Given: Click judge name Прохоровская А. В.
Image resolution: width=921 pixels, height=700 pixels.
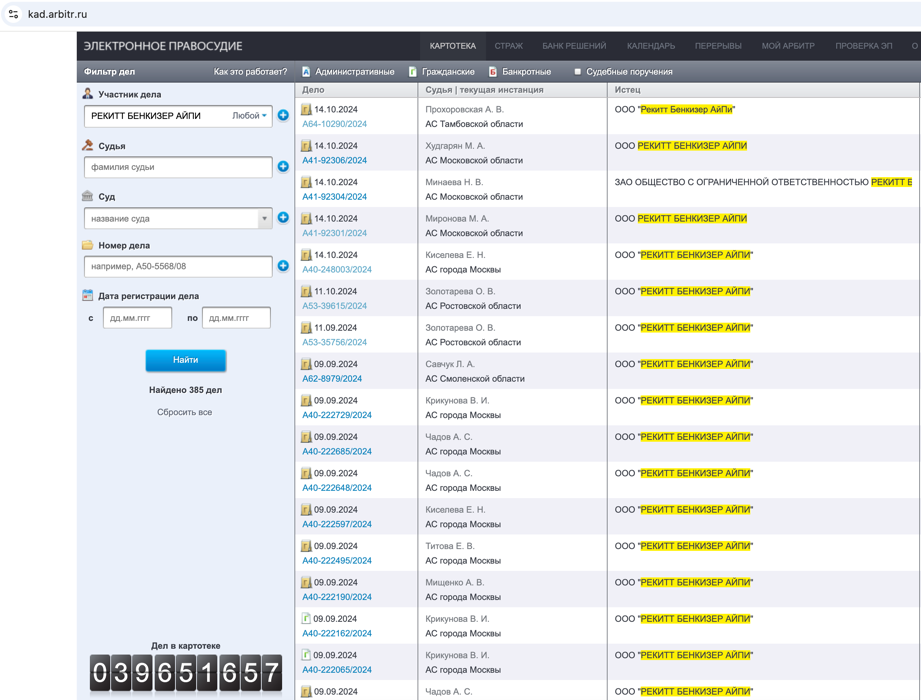Looking at the screenshot, I should point(464,109).
